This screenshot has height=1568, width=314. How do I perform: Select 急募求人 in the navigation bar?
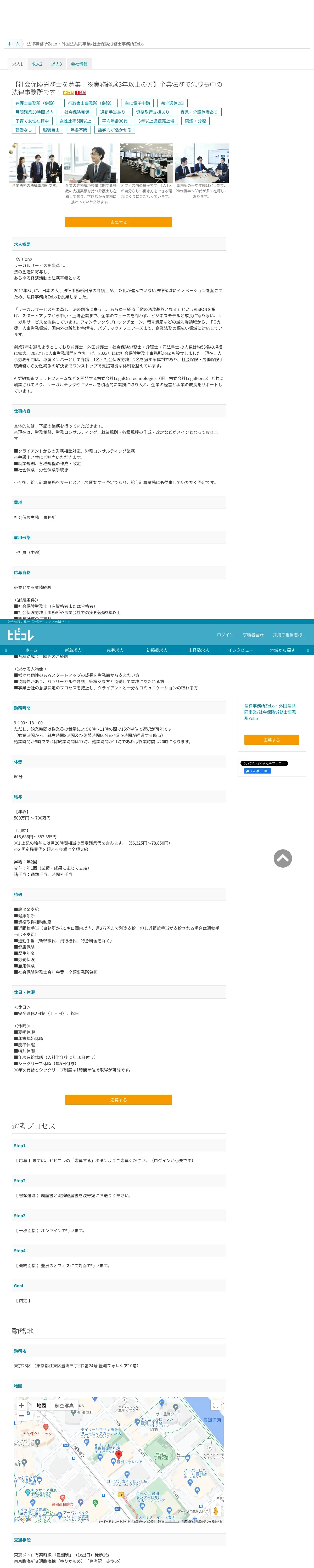pyautogui.click(x=115, y=650)
